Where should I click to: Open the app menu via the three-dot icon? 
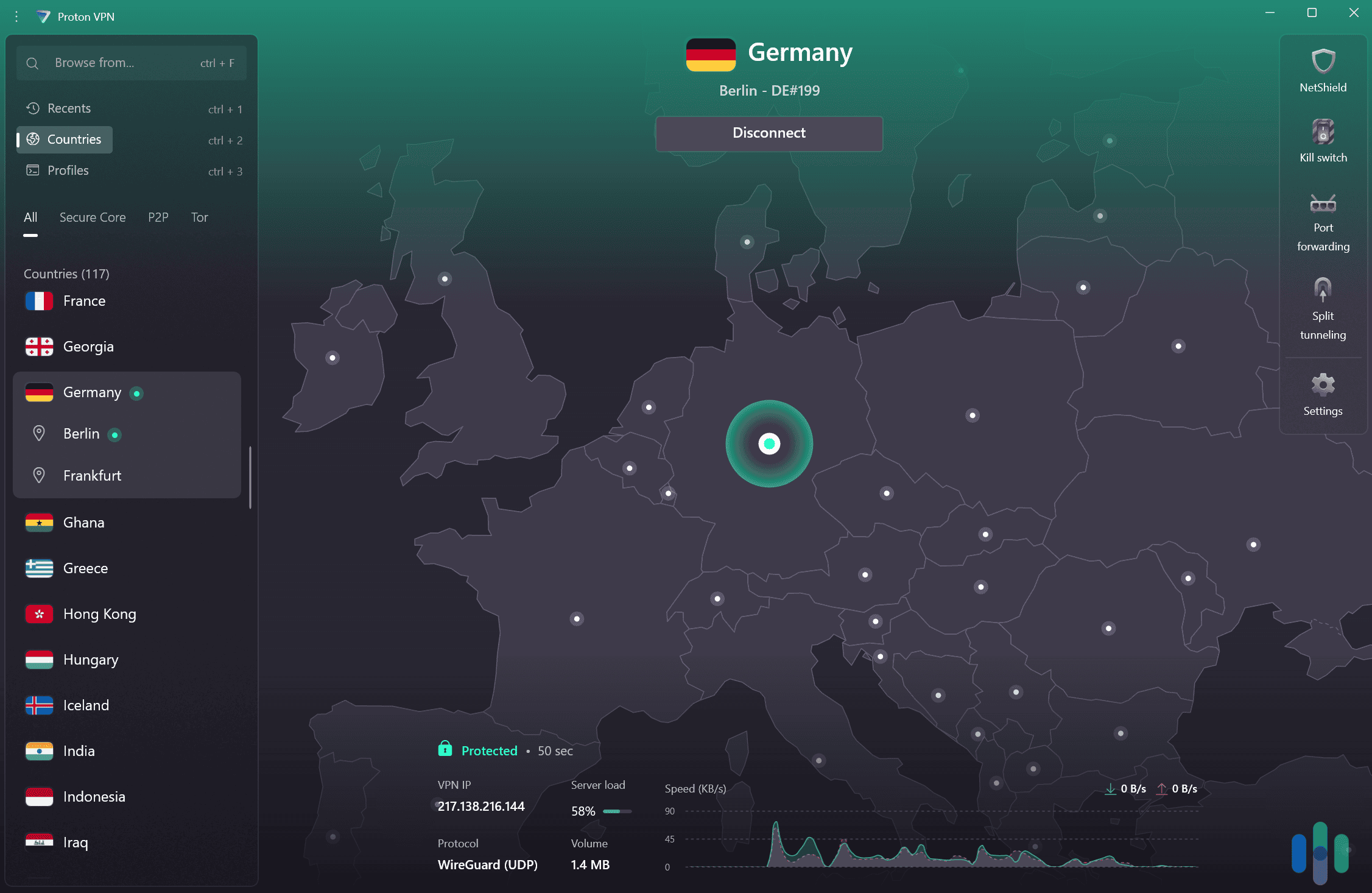[x=16, y=16]
